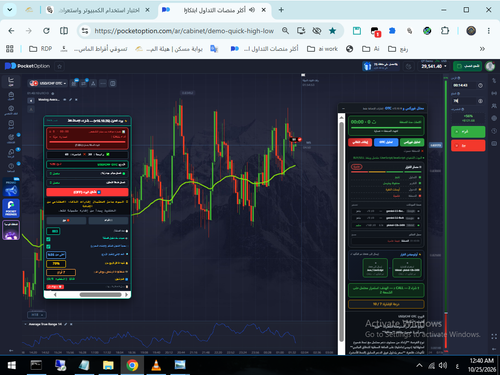Minimize the right analyzer panel with dash

(x=344, y=108)
